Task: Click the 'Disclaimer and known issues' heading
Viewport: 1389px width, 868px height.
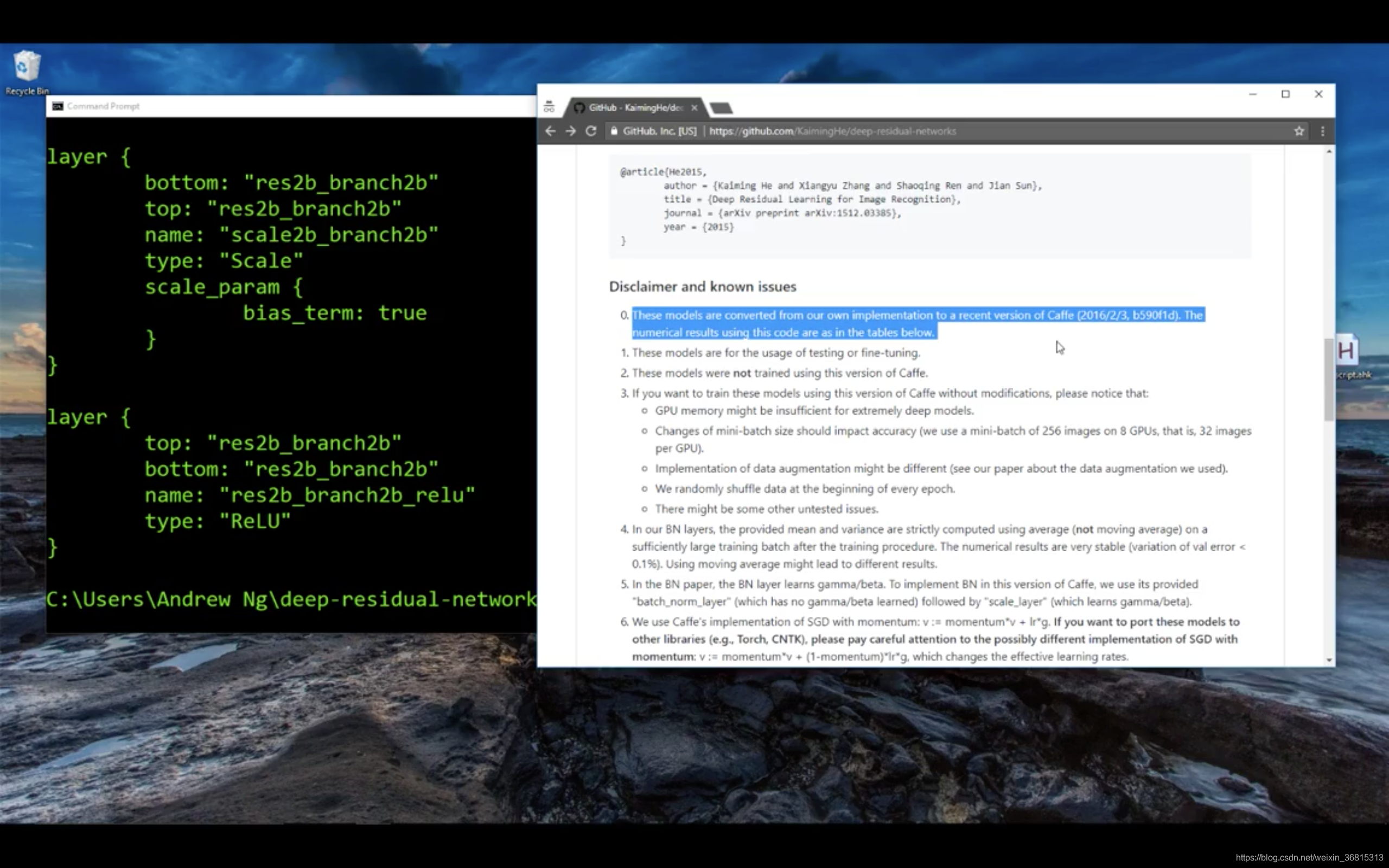Action: [x=703, y=286]
